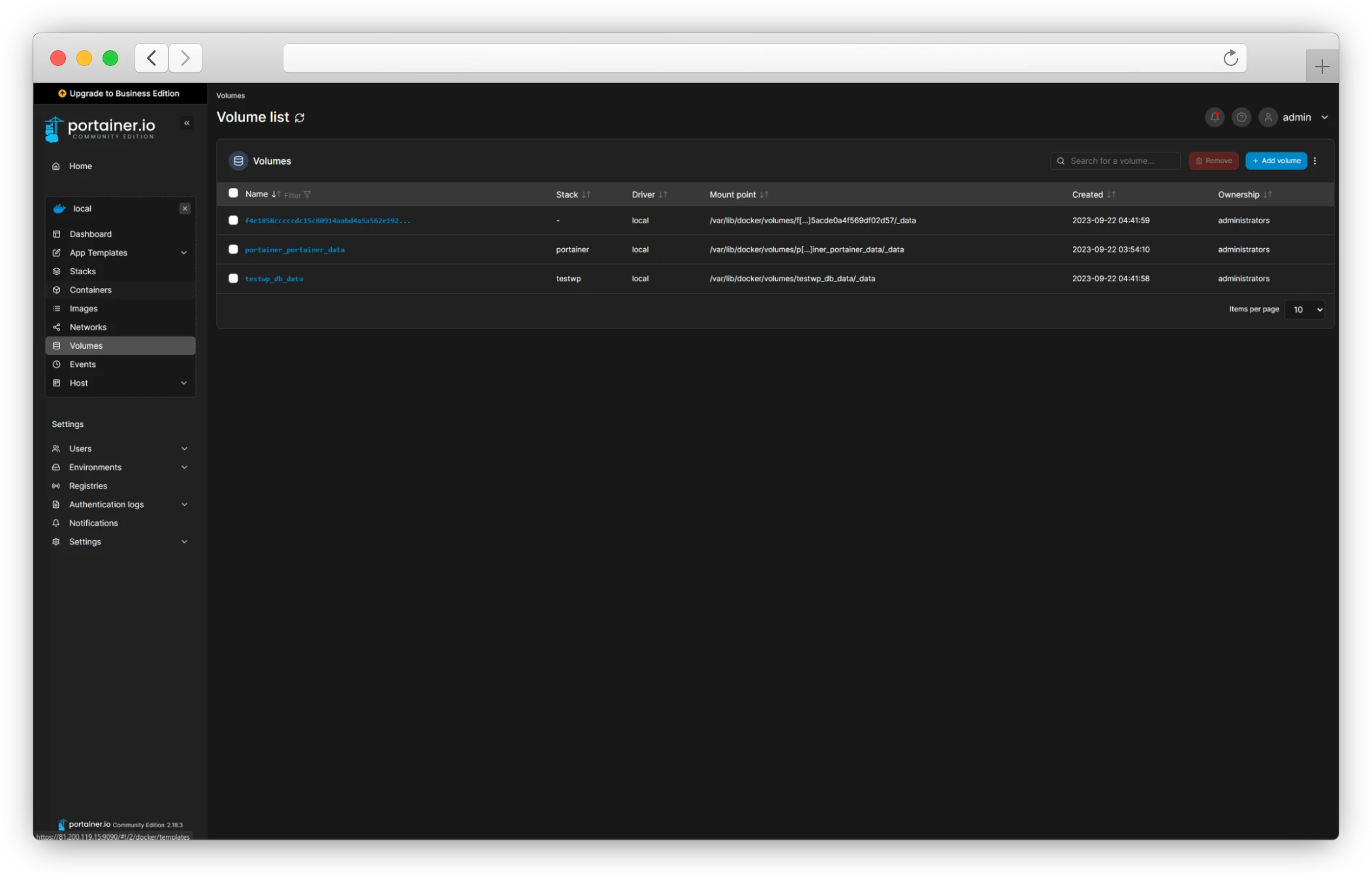Go to Containers in sidebar
The image size is (1372, 873).
[91, 290]
